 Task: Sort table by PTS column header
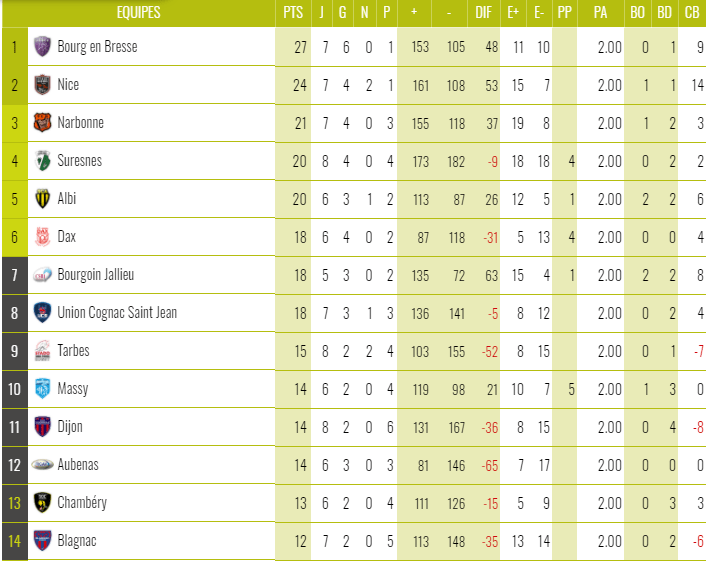click(293, 13)
